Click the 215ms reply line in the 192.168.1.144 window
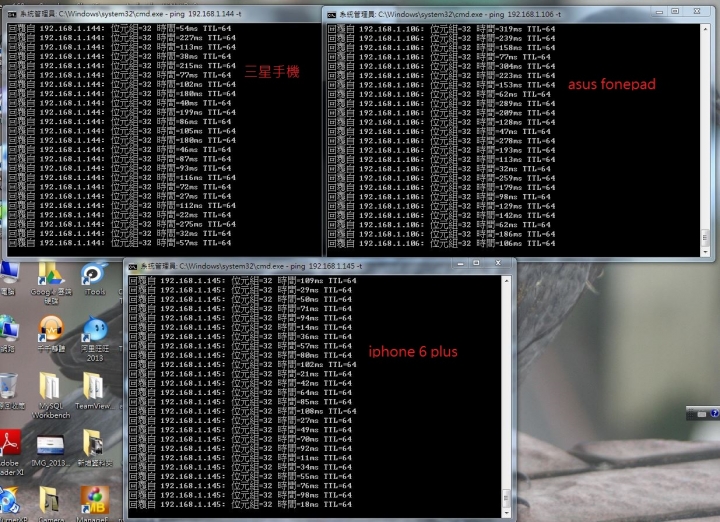This screenshot has width=720, height=522. [122, 66]
